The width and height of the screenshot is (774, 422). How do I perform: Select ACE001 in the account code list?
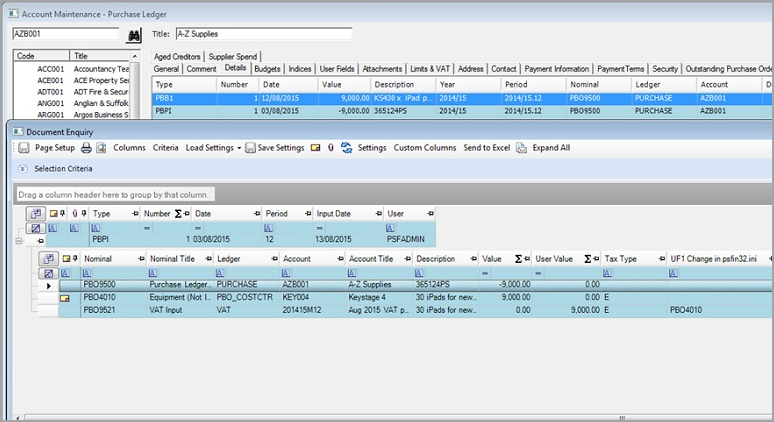(50, 81)
